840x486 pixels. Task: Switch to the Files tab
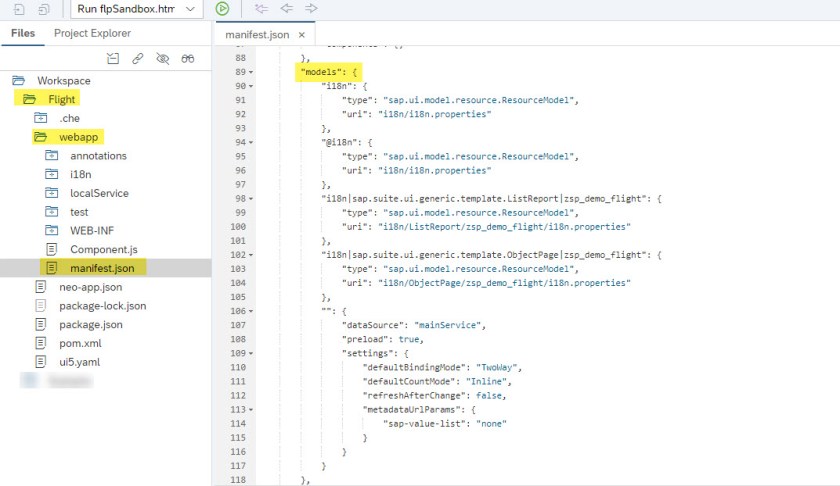(23, 33)
